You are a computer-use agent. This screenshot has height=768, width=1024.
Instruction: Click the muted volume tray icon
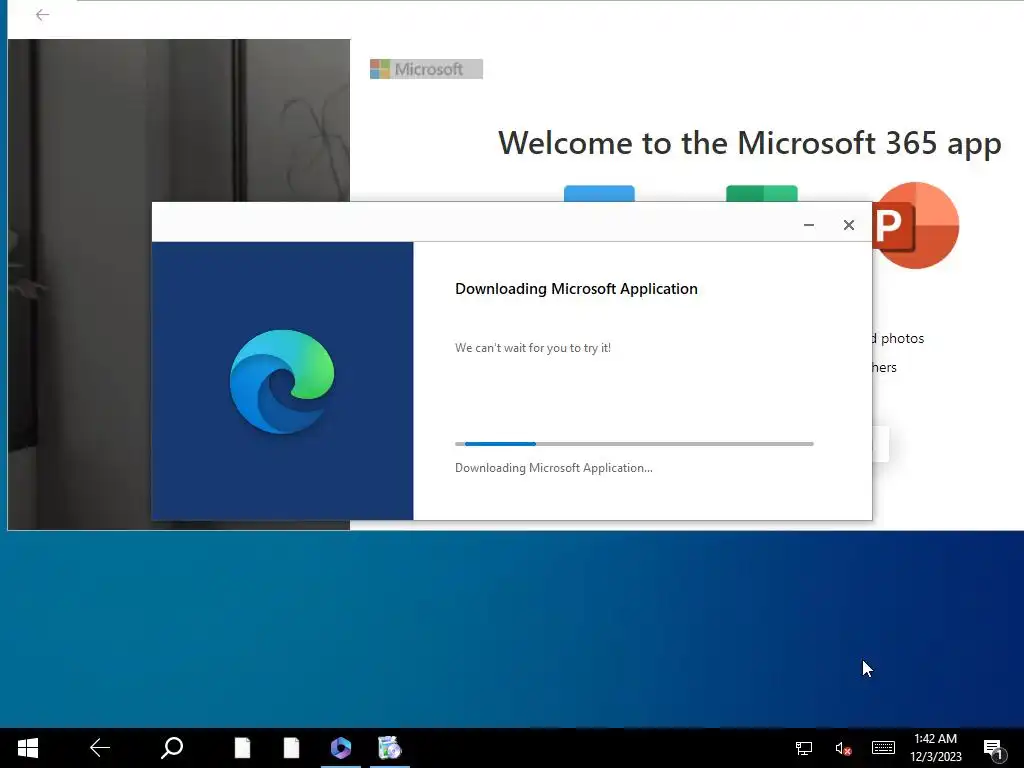click(x=843, y=748)
